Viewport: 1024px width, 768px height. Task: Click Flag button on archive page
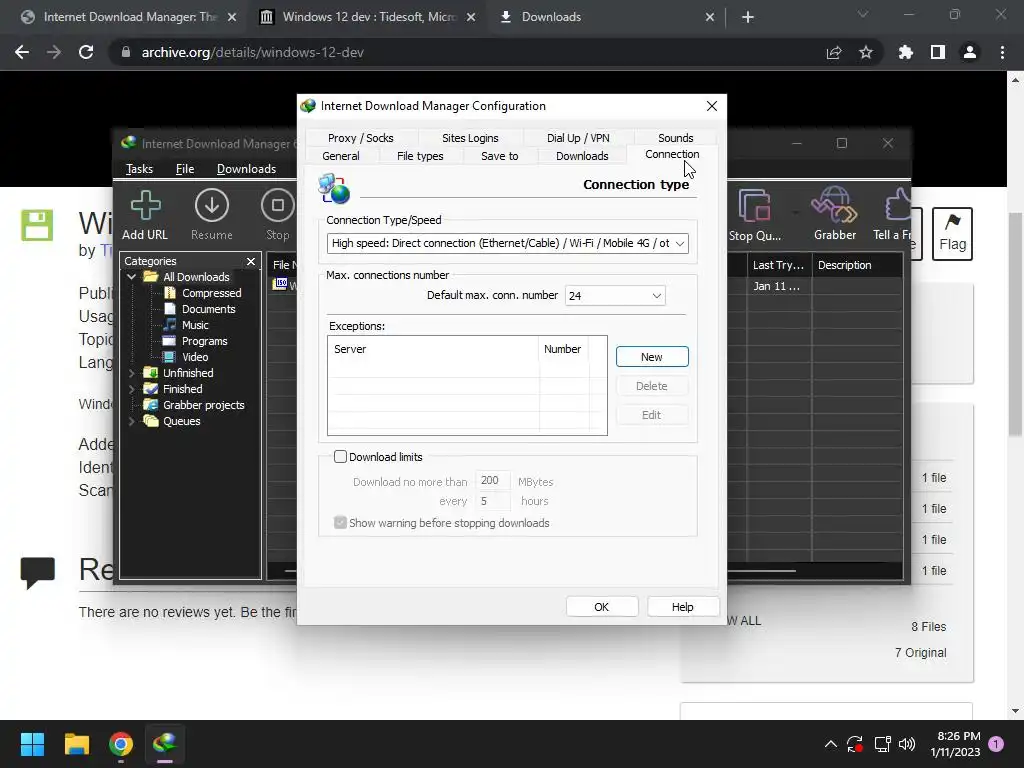coord(952,234)
